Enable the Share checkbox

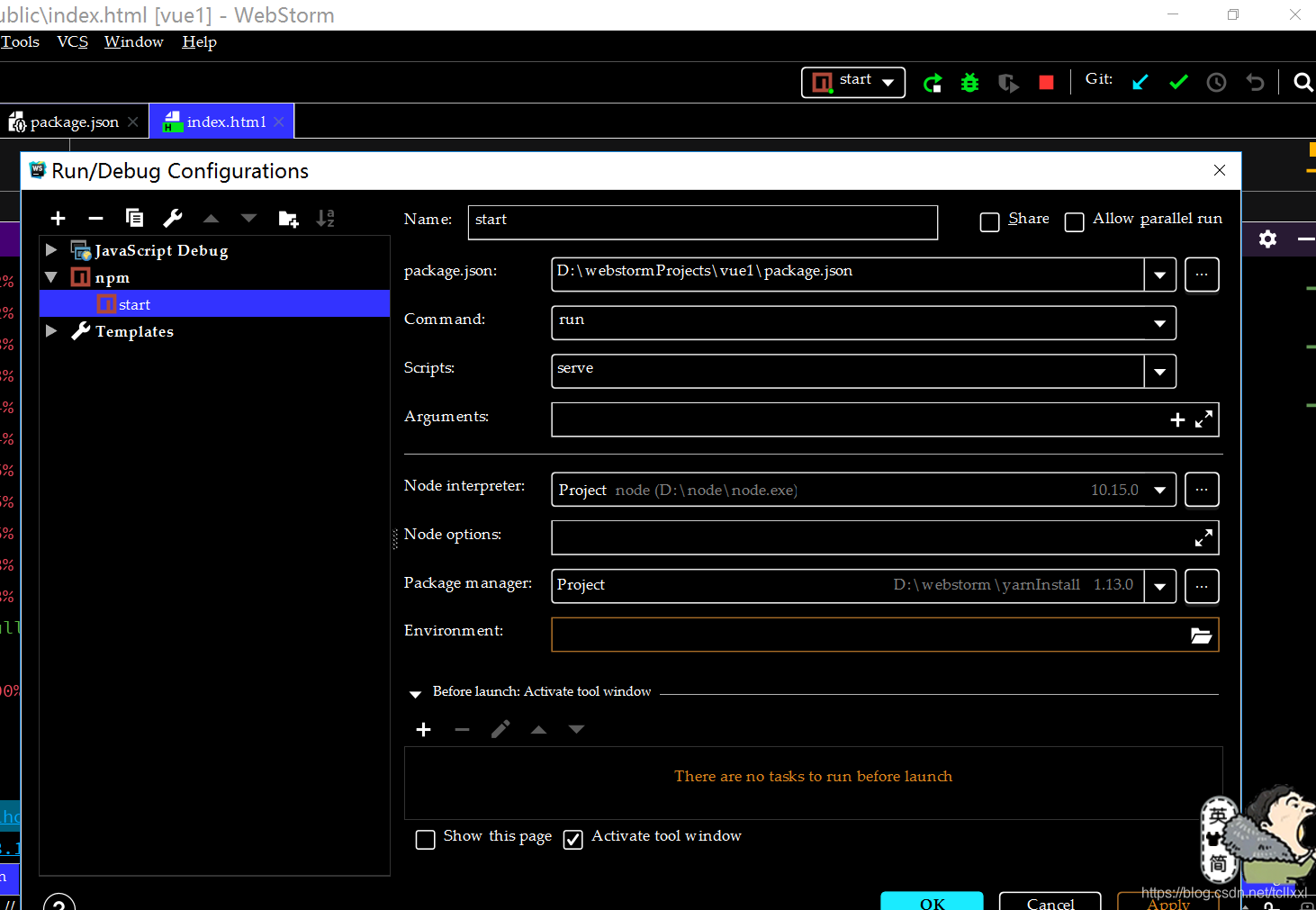click(989, 222)
